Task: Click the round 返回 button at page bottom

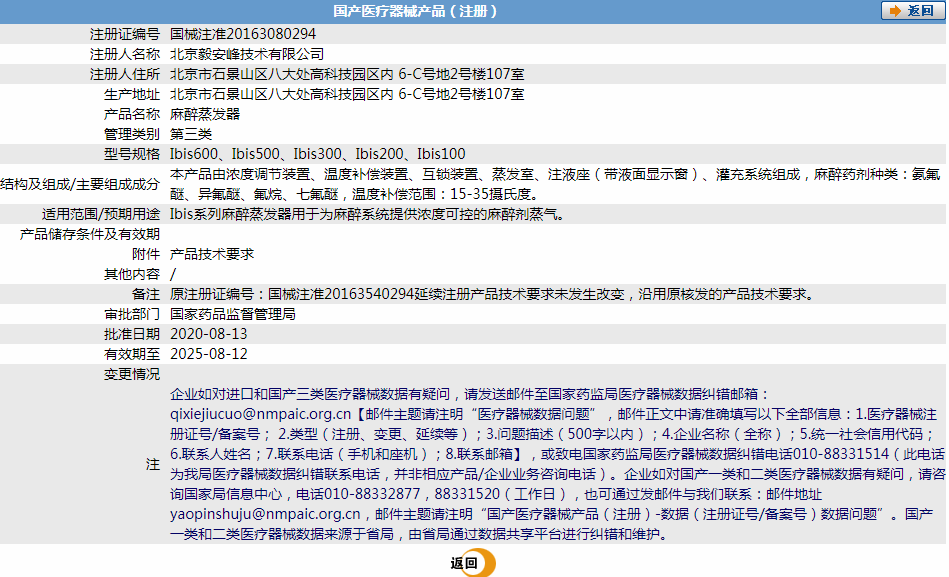Action: click(473, 563)
